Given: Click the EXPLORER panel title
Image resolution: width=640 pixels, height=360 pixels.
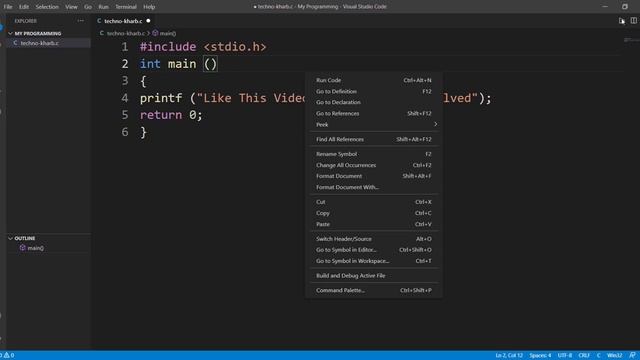Looking at the screenshot, I should tap(25, 21).
